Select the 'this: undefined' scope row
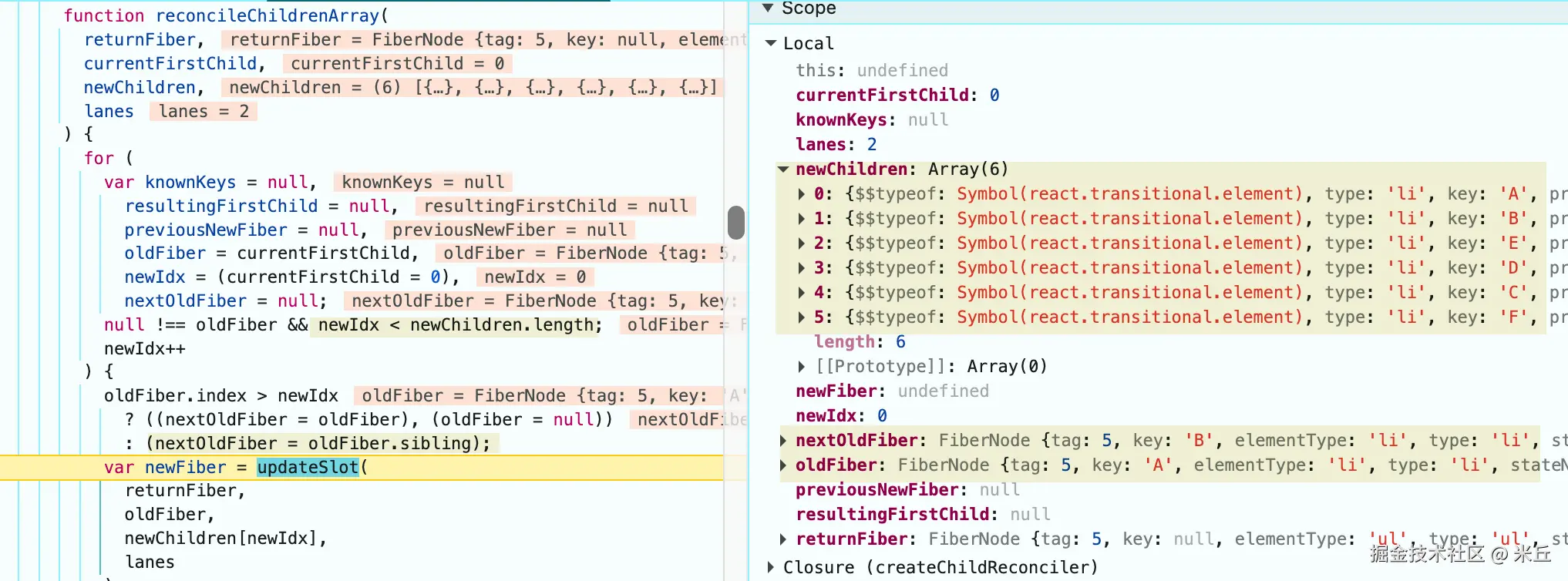Viewport: 1568px width, 581px height. point(872,70)
